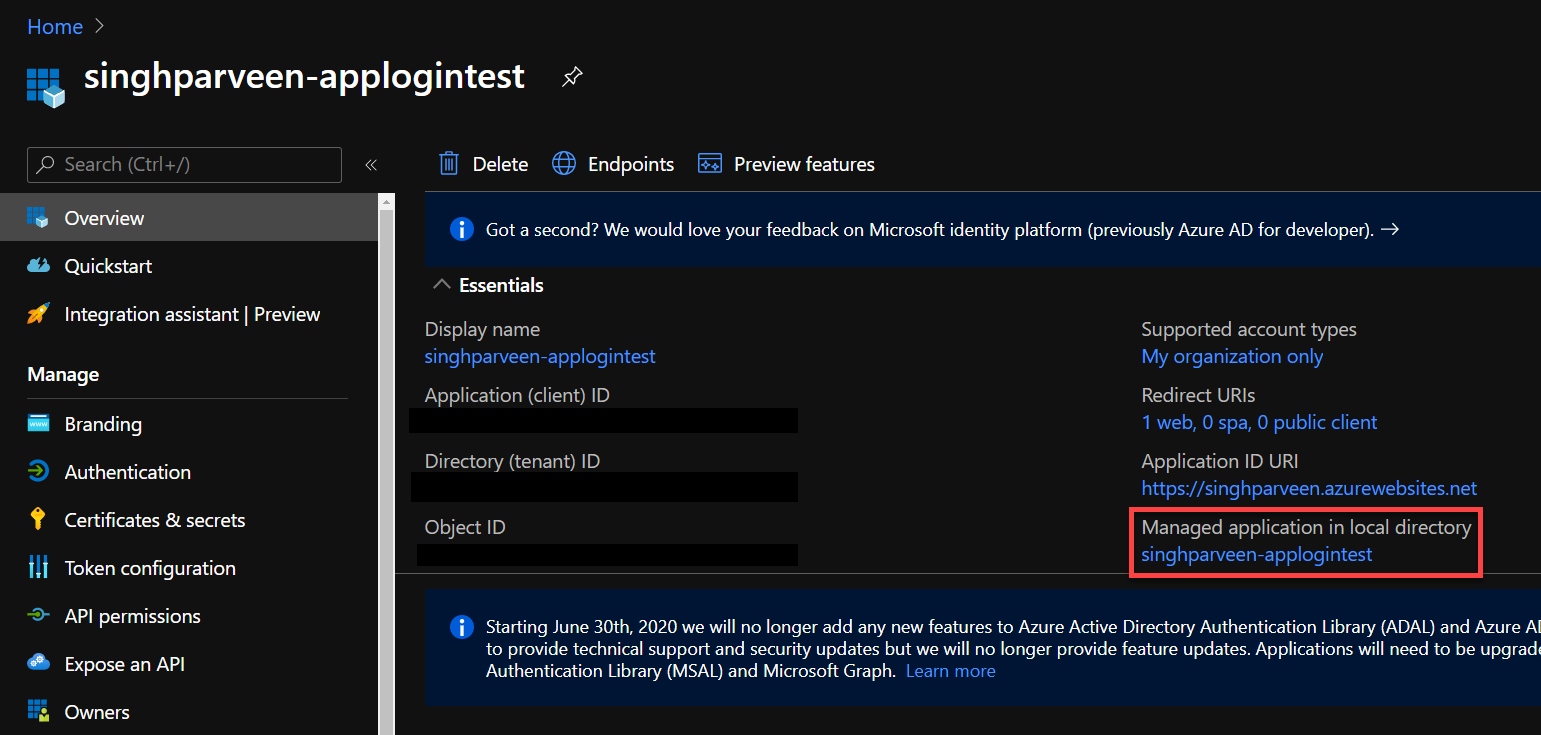The width and height of the screenshot is (1541, 735).
Task: Click the API permissions icon
Action: [x=38, y=616]
